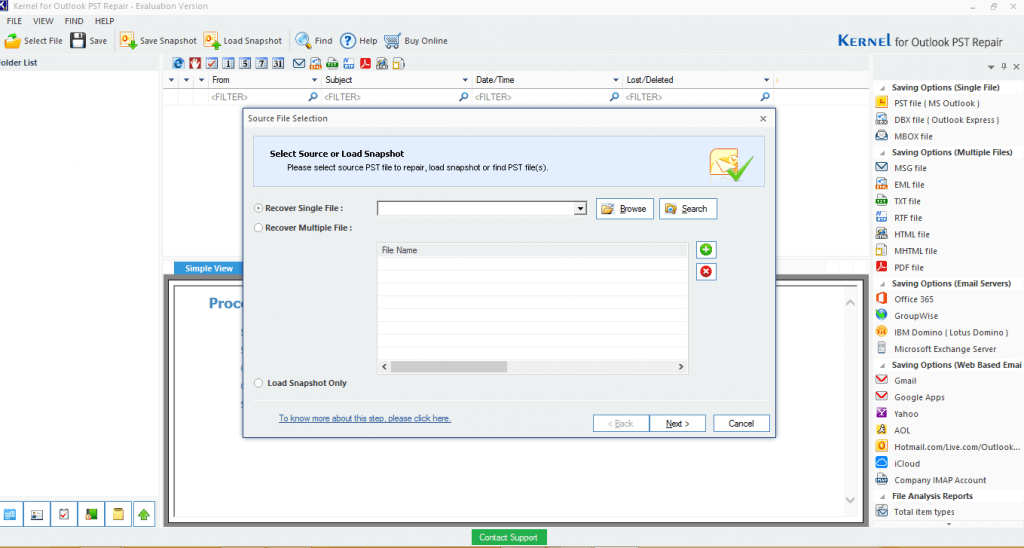This screenshot has width=1024, height=548.
Task: Click the Cancel button
Action: (741, 423)
